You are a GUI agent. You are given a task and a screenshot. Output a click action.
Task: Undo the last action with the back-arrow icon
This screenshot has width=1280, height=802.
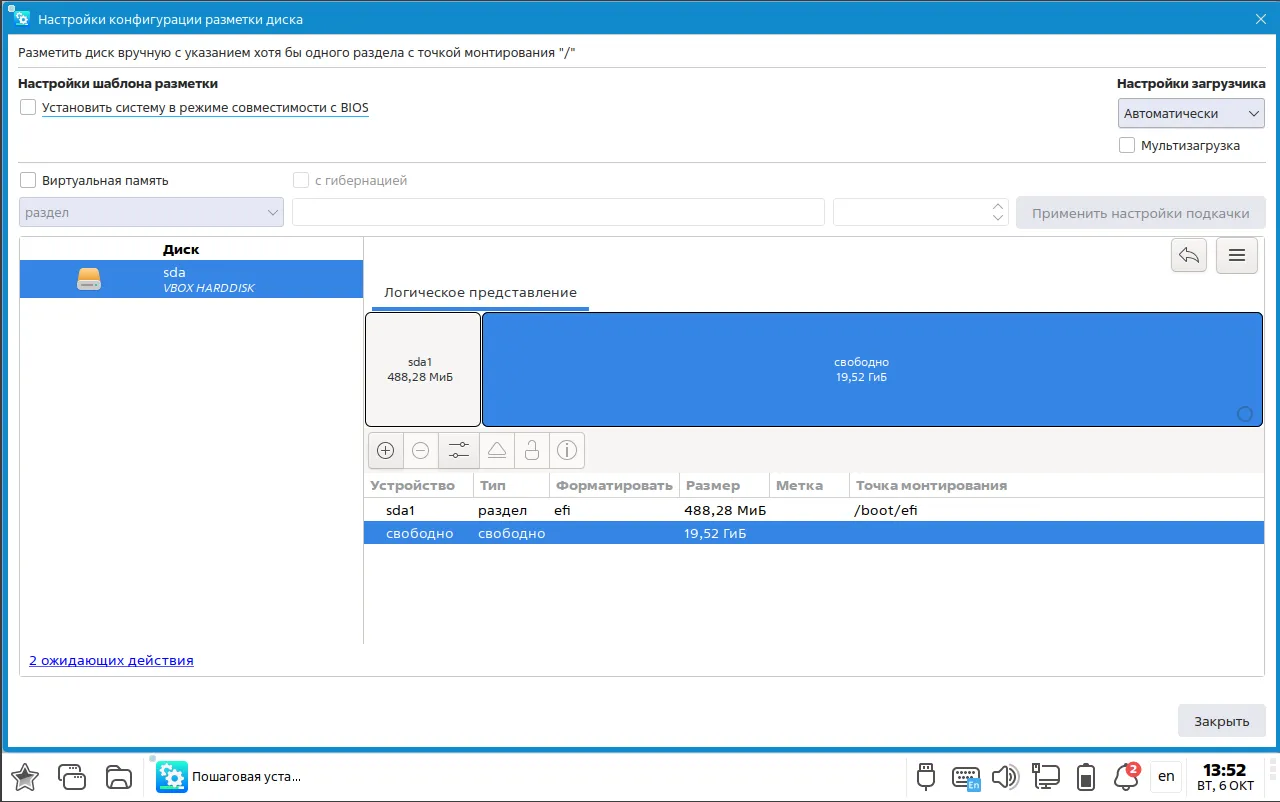(x=1189, y=255)
